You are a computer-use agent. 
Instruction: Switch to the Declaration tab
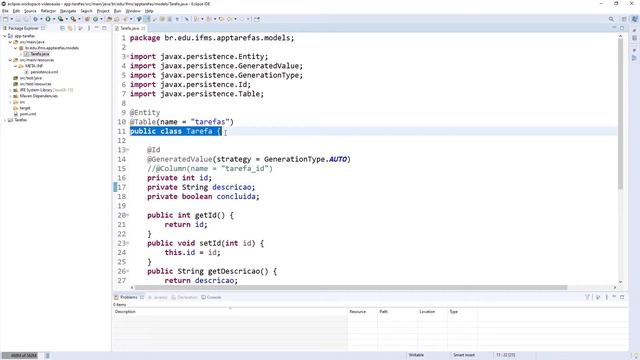[184, 297]
